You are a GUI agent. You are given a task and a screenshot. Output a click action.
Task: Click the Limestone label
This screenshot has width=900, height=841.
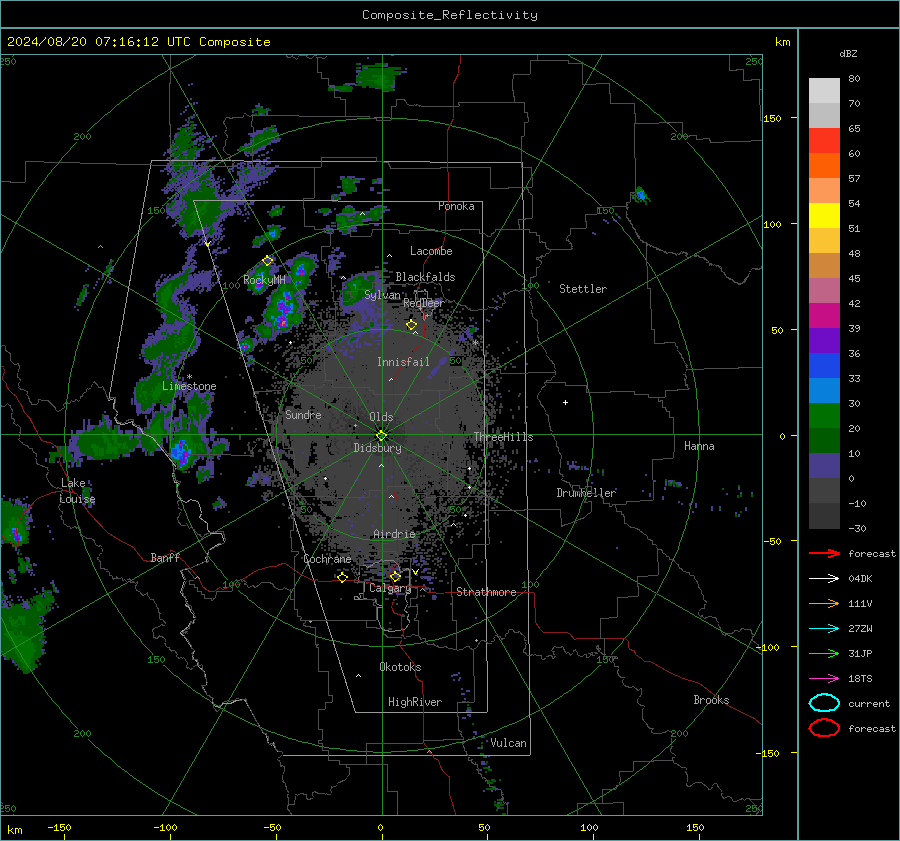(189, 386)
